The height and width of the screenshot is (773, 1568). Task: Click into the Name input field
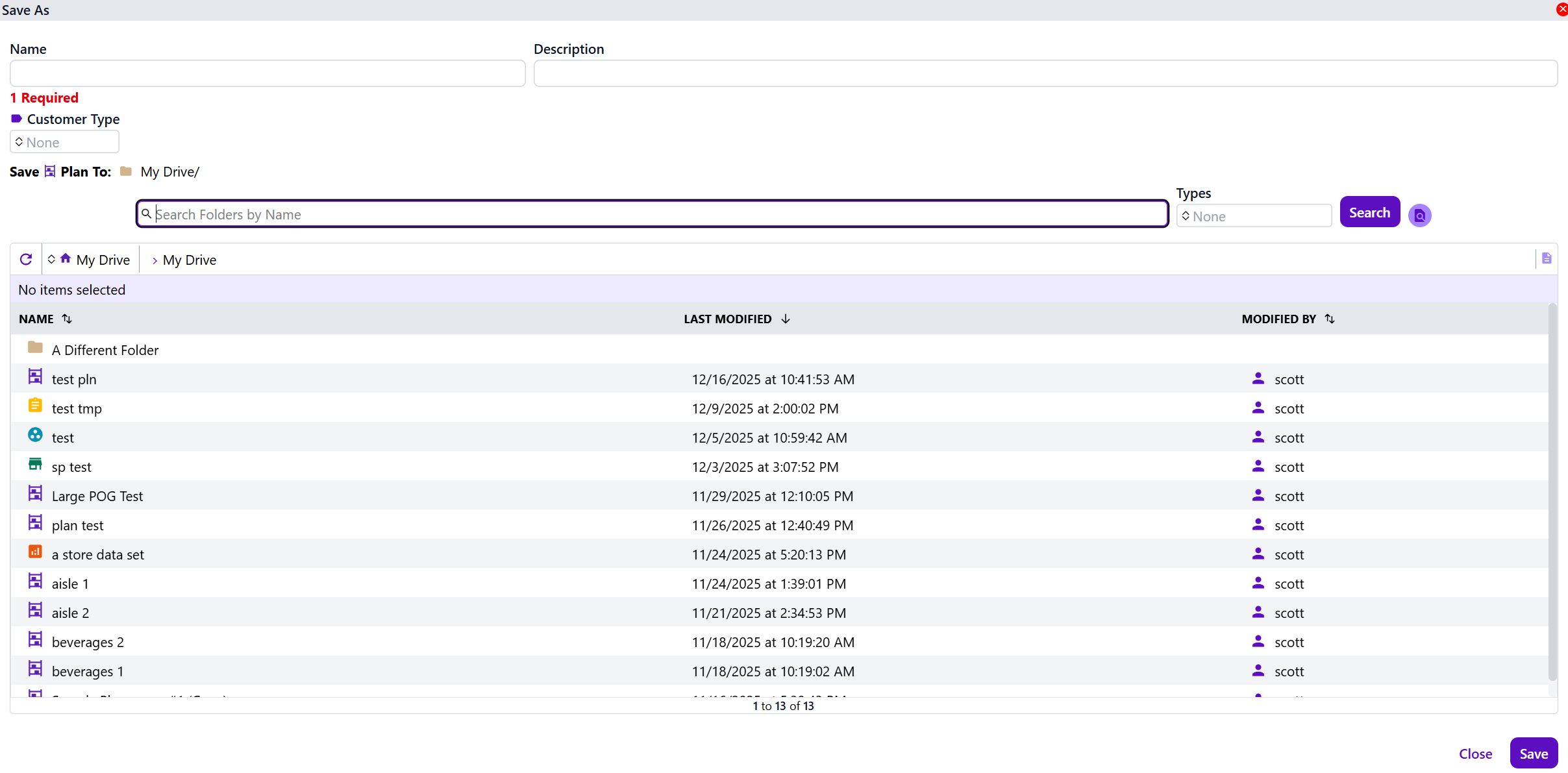268,73
